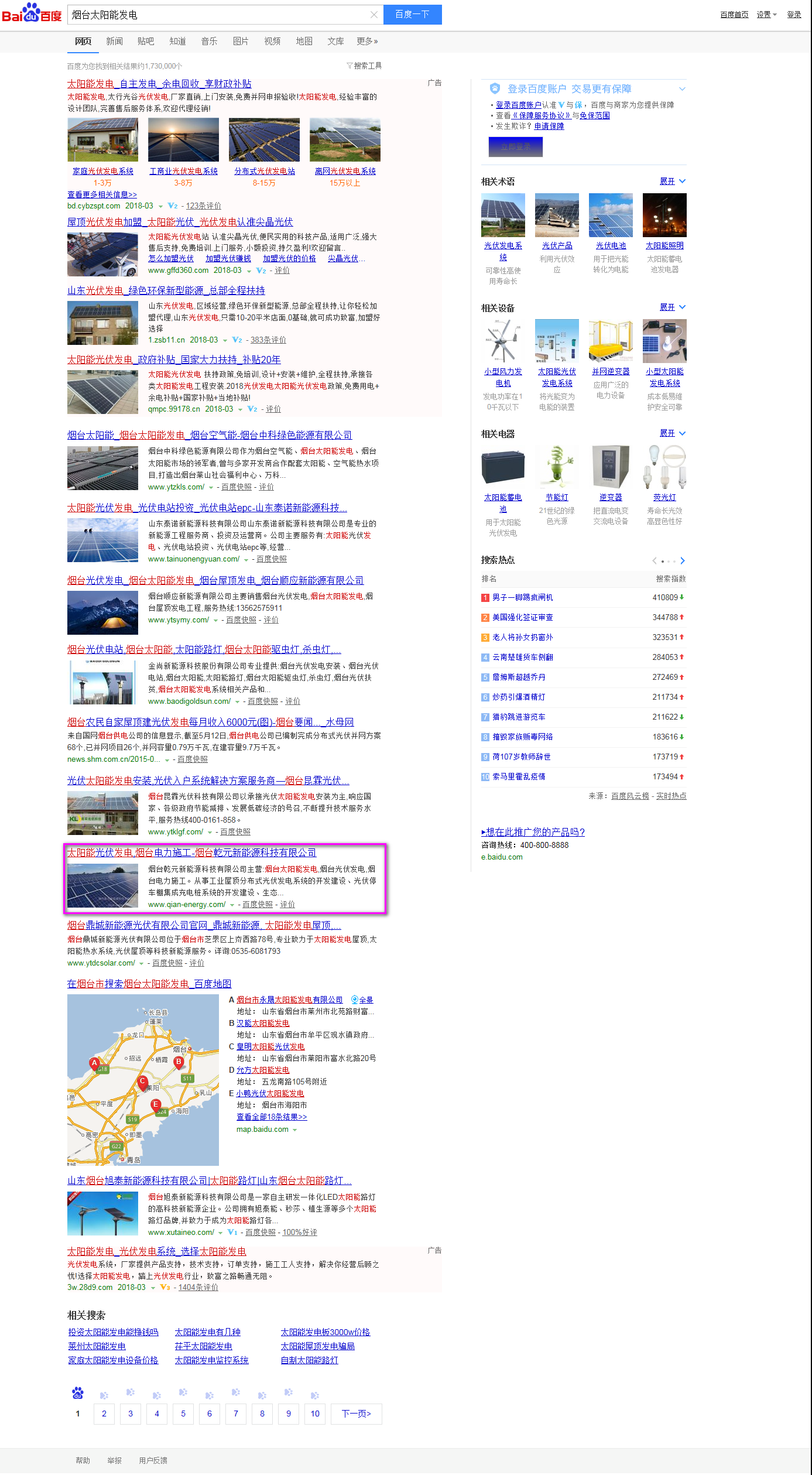Clear the search box with X icon

[374, 15]
